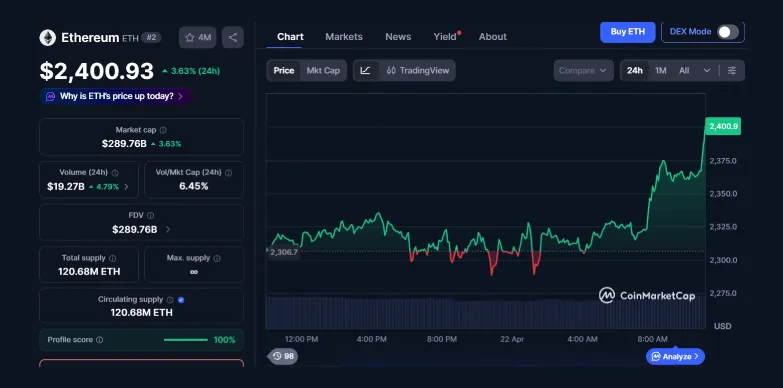
Task: Select the All time range
Action: coord(684,70)
